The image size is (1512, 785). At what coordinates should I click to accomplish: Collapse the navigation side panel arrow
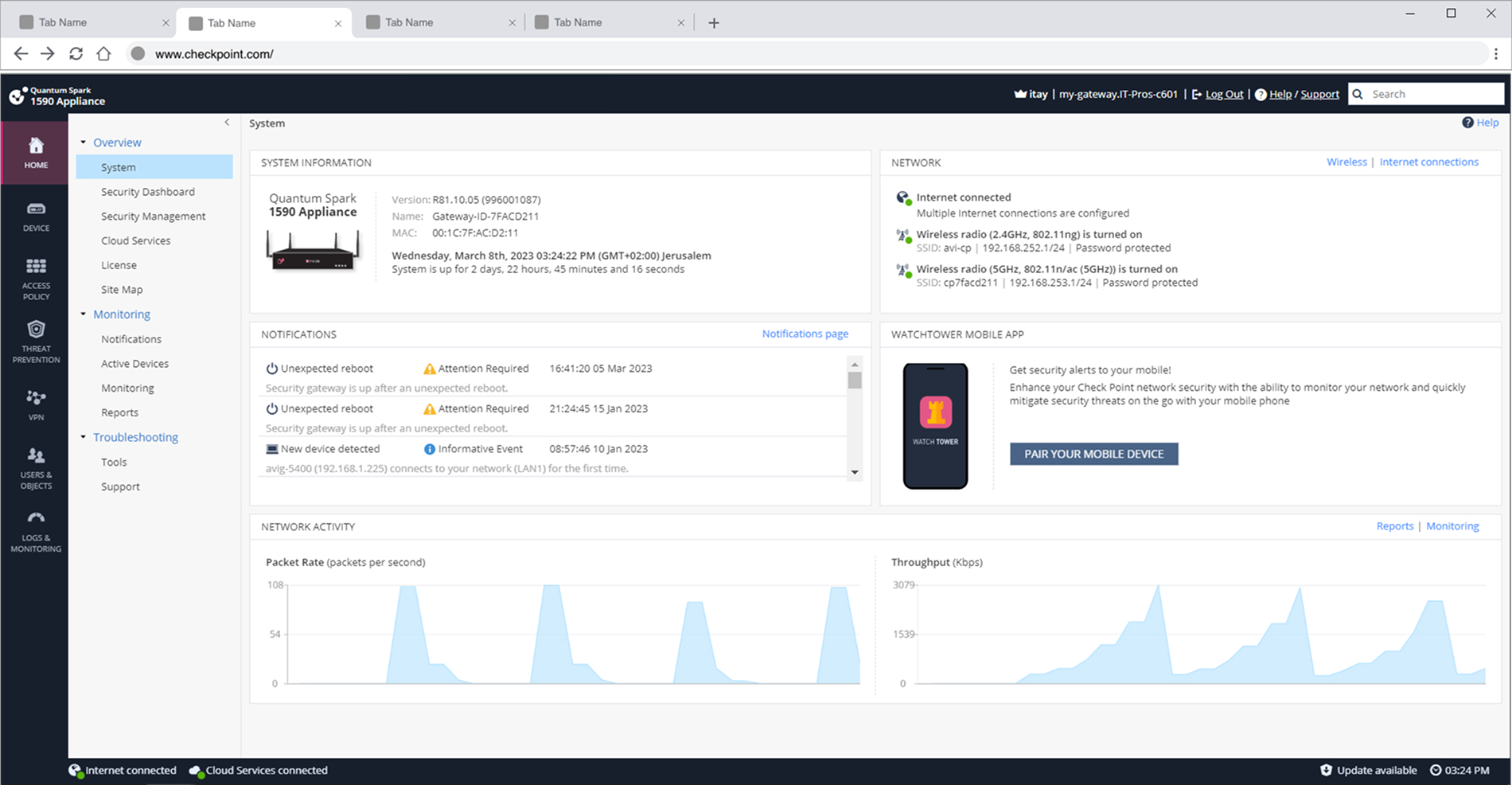click(227, 123)
